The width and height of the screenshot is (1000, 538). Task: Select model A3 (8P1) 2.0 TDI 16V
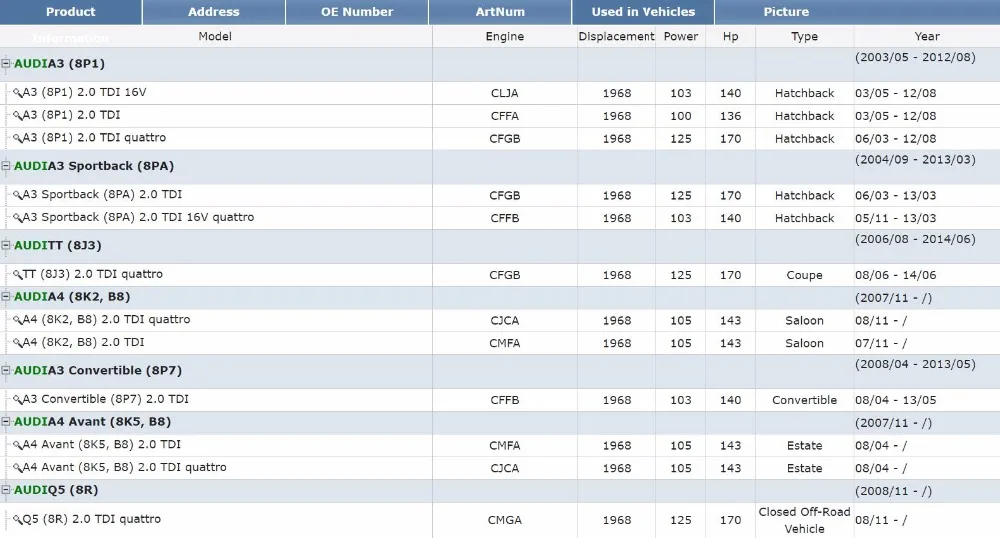(x=84, y=92)
